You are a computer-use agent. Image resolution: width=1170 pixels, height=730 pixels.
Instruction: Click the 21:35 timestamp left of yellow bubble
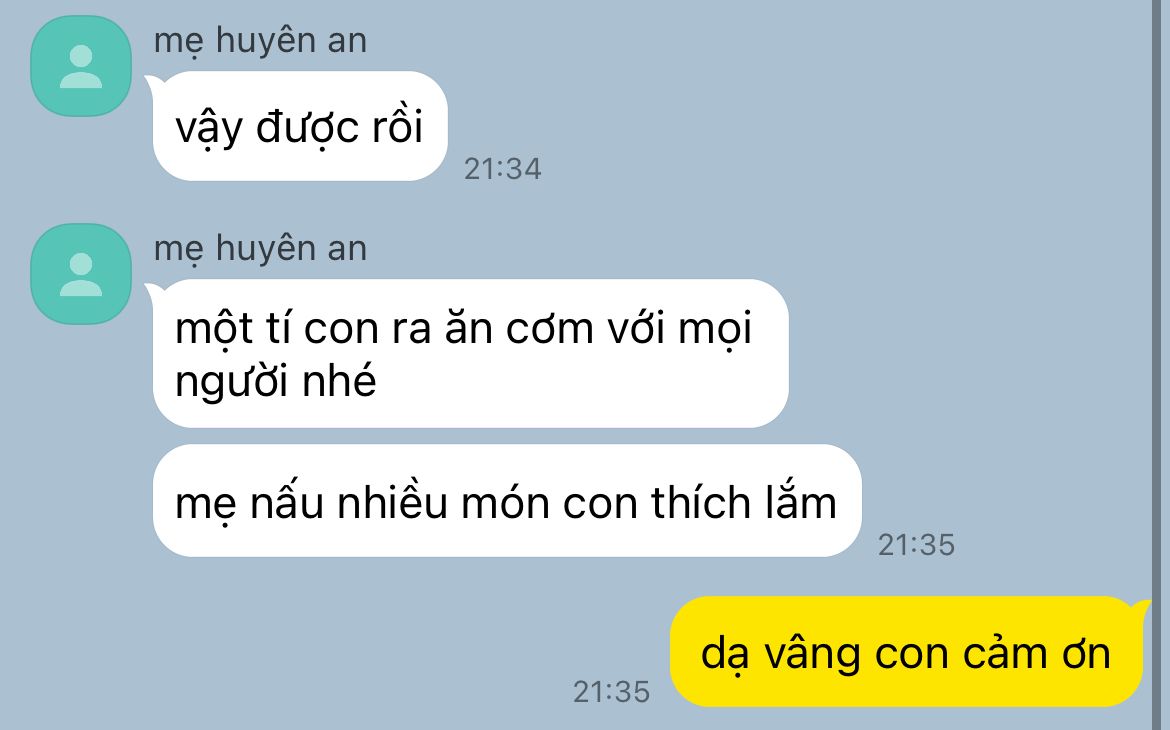611,692
